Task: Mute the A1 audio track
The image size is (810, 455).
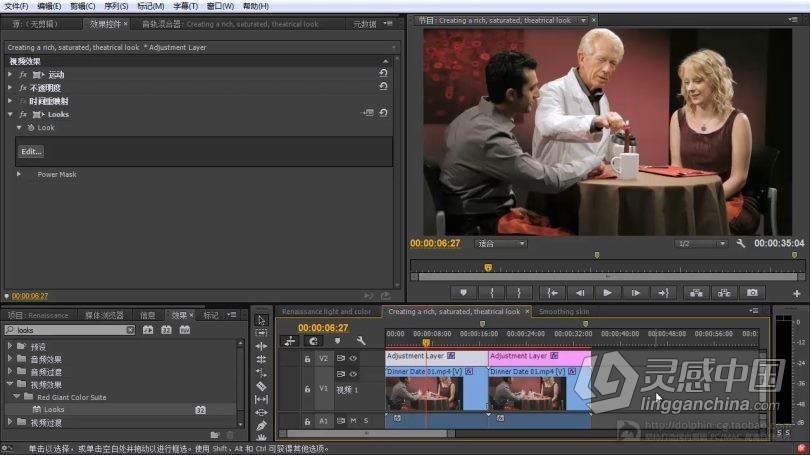Action: [x=353, y=421]
